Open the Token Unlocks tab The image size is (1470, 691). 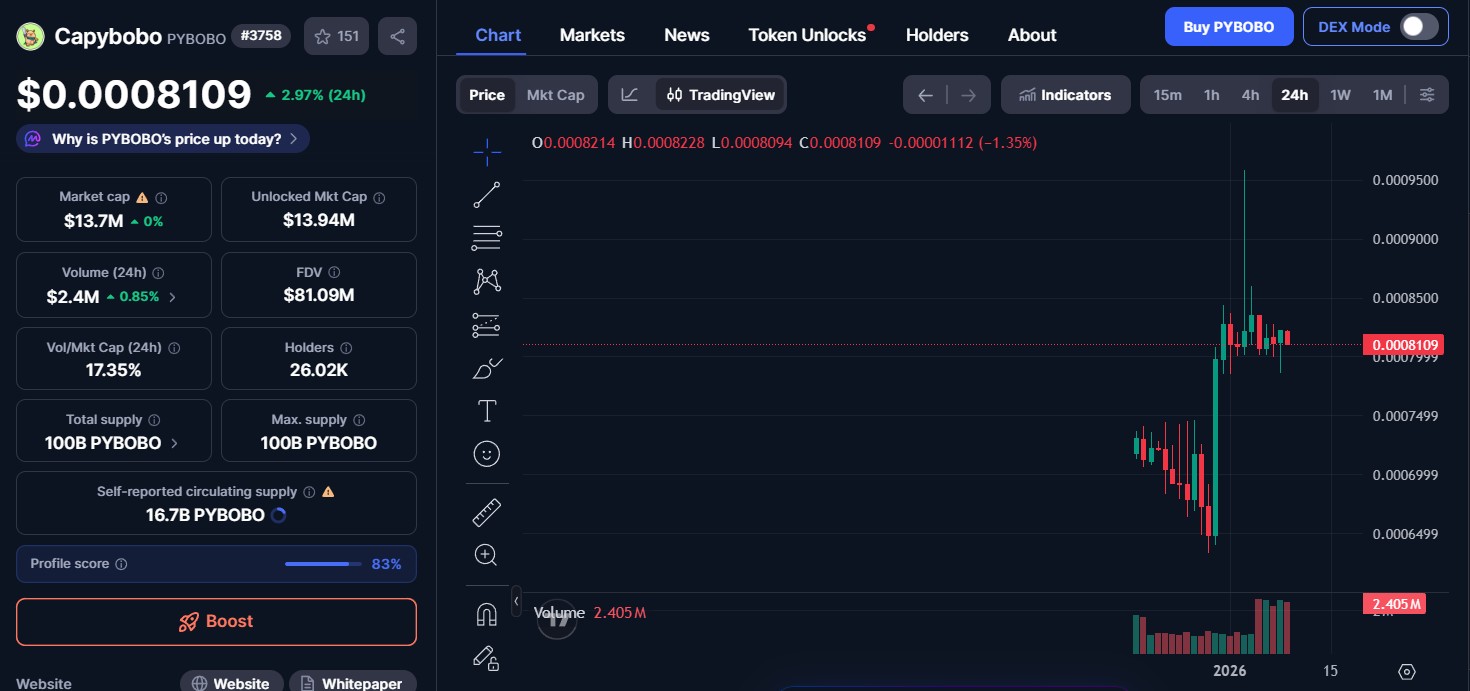point(807,35)
